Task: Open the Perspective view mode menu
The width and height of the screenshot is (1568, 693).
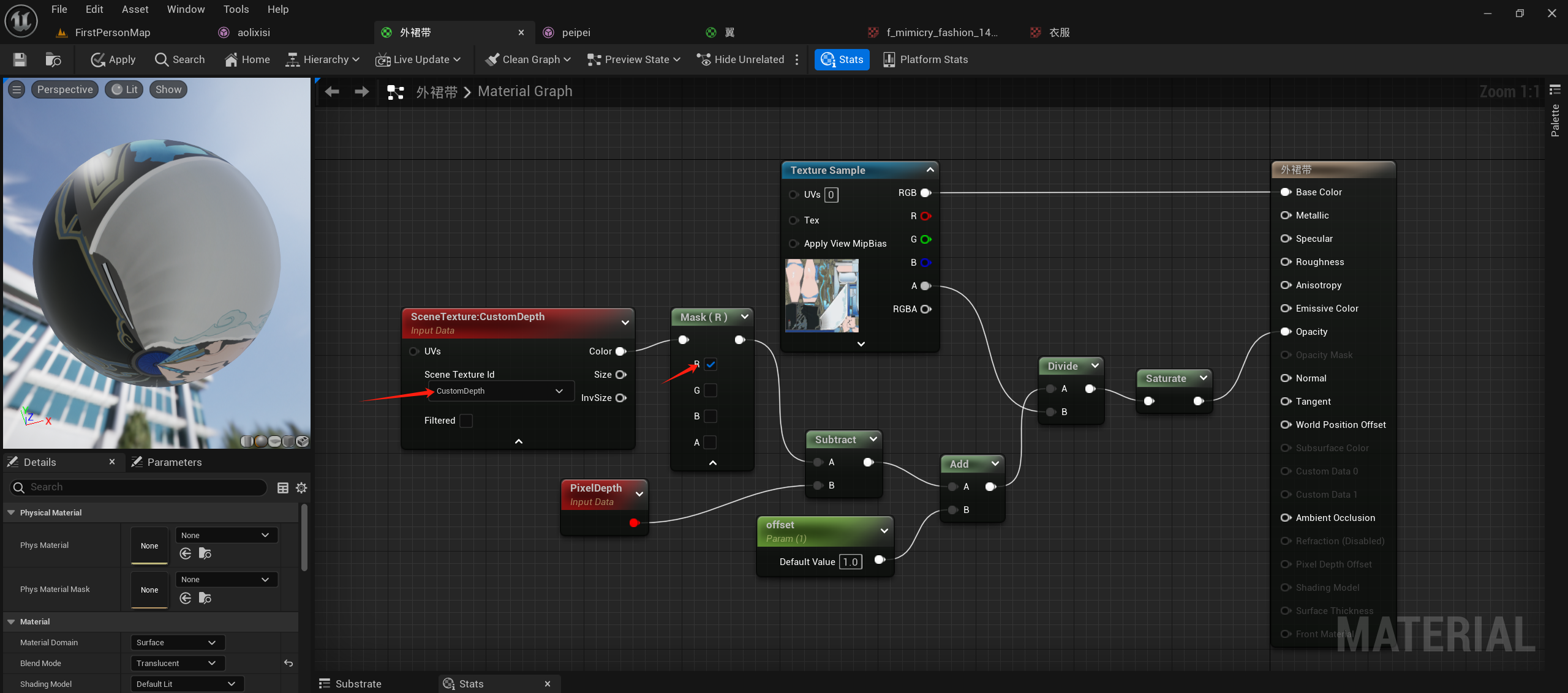Action: click(65, 89)
